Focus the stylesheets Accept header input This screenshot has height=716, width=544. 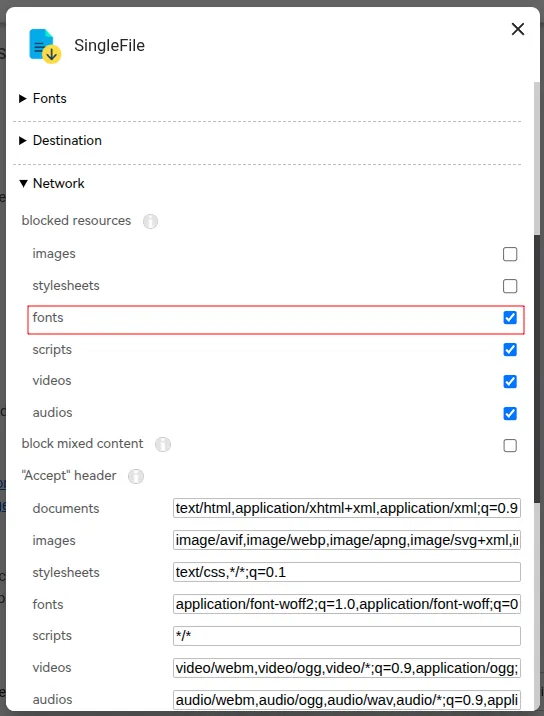point(347,572)
